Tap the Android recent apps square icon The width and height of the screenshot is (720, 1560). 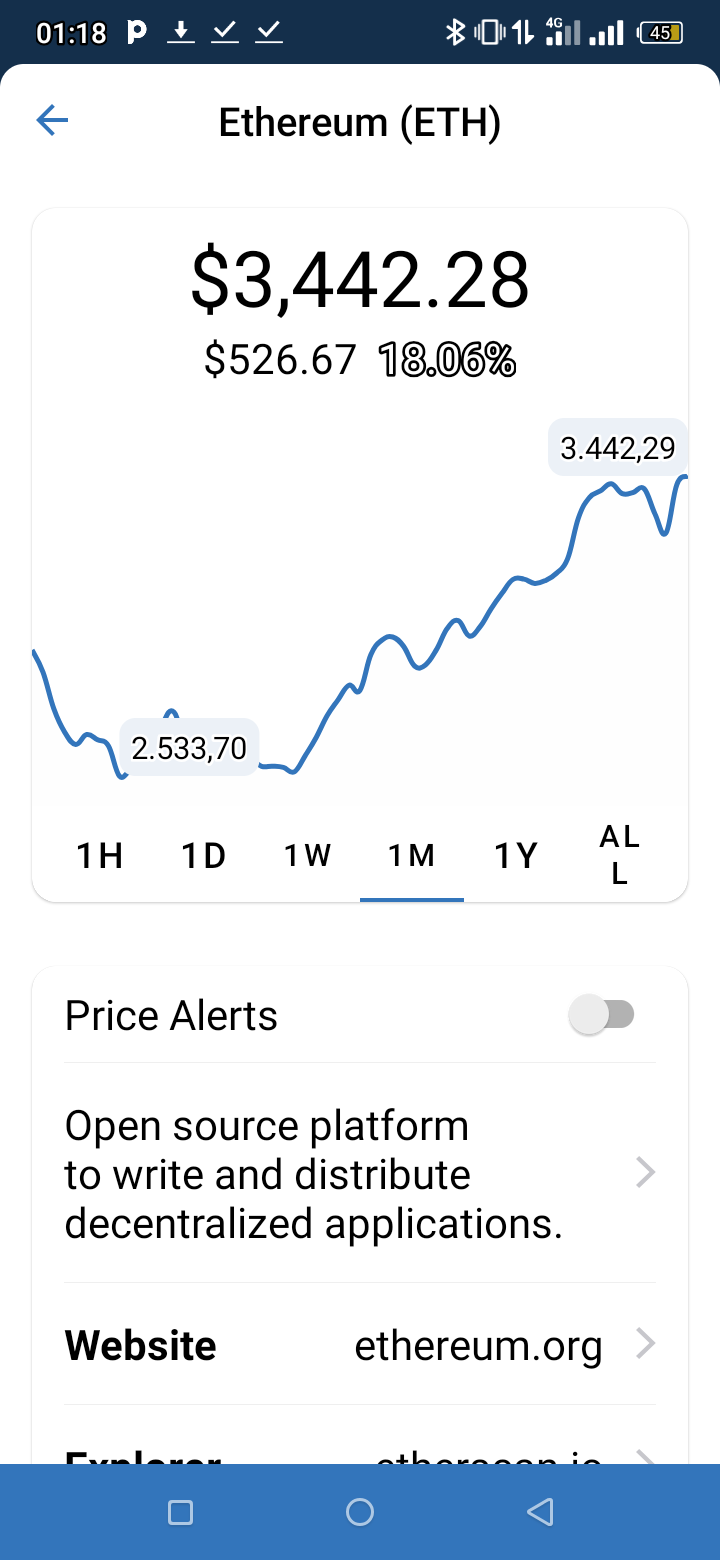(x=180, y=1512)
